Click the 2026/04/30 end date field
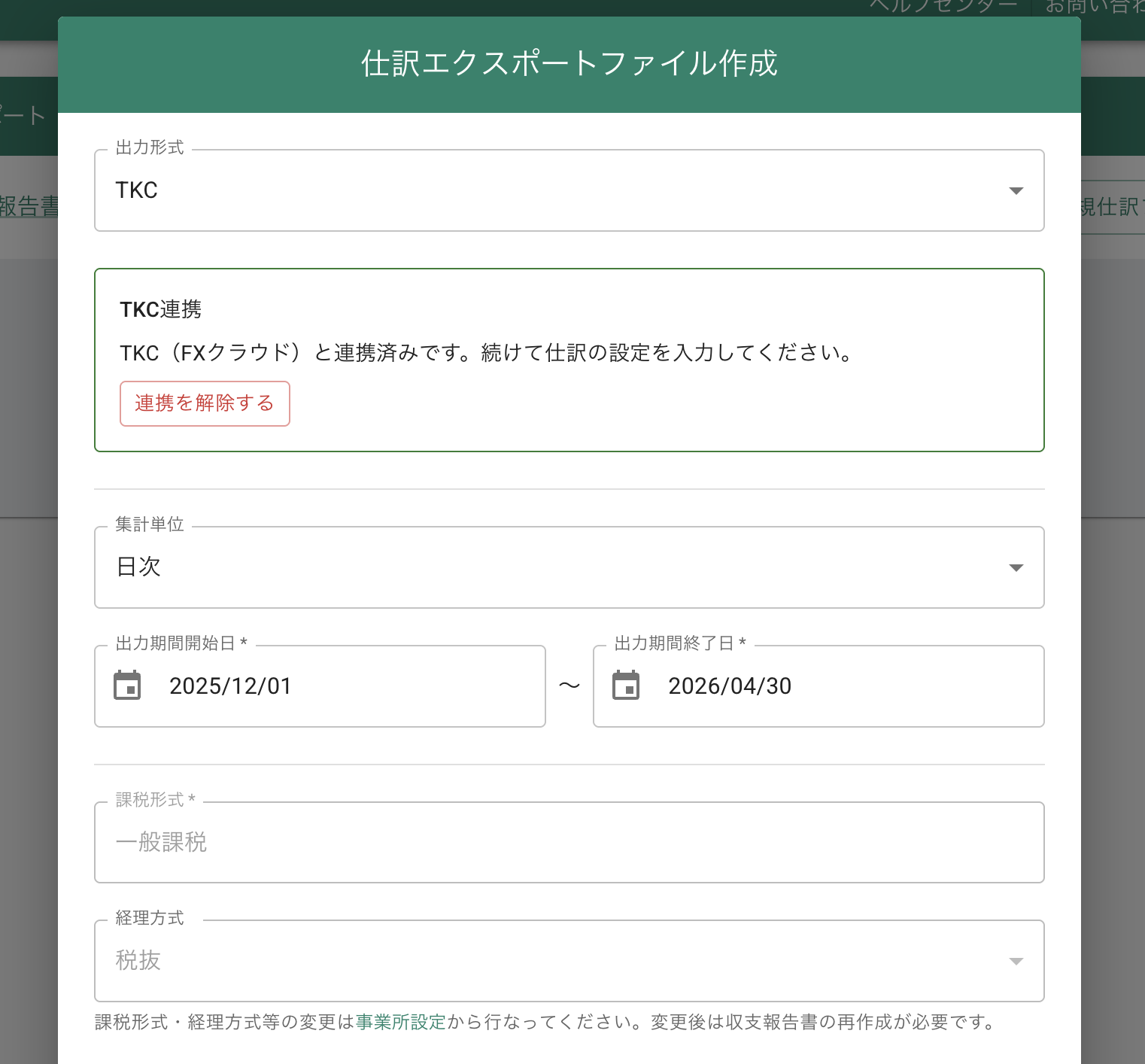This screenshot has height=1064, width=1145. [x=819, y=686]
